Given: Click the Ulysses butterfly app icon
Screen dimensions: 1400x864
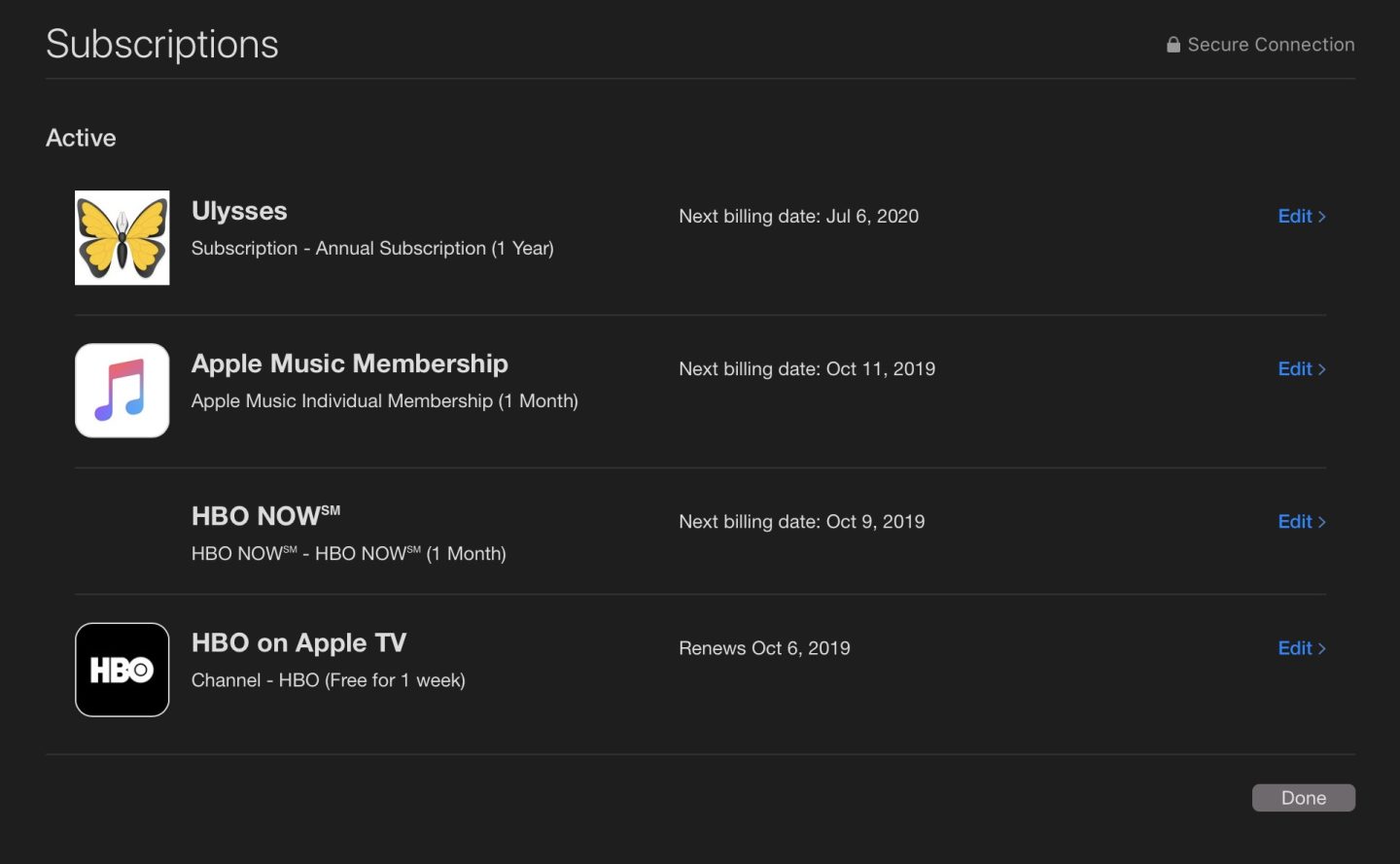Looking at the screenshot, I should click(122, 237).
